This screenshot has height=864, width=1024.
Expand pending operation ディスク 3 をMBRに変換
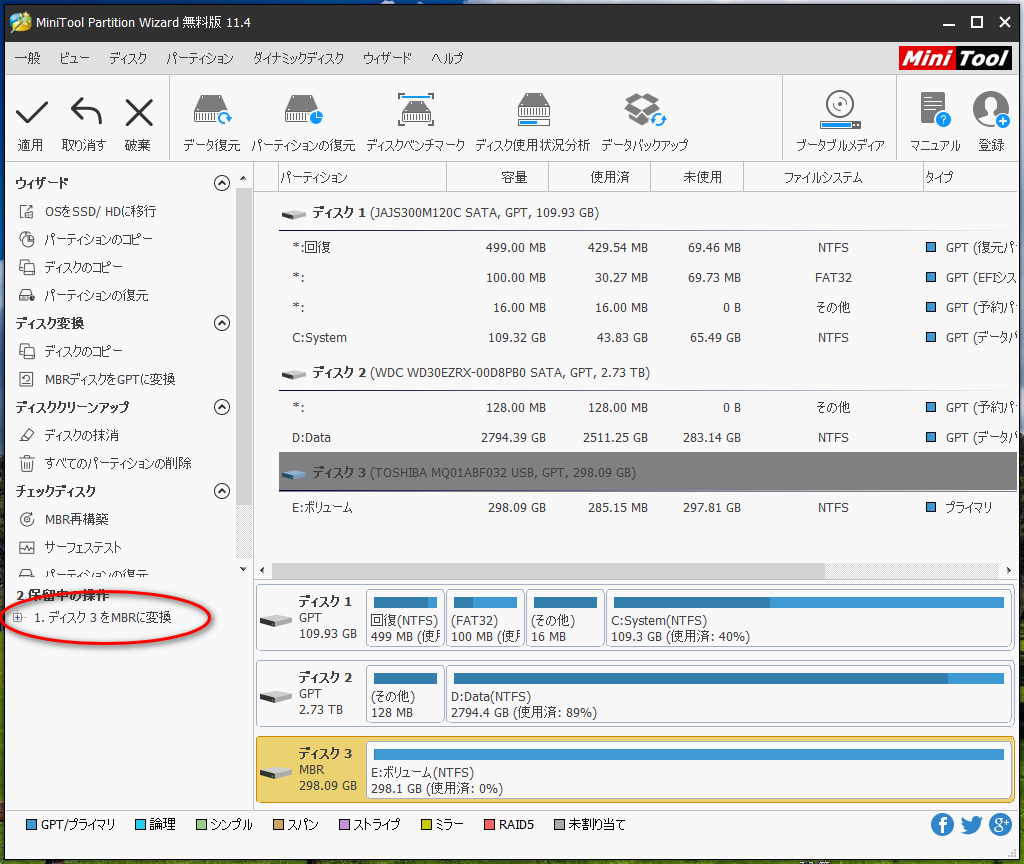tap(18, 618)
